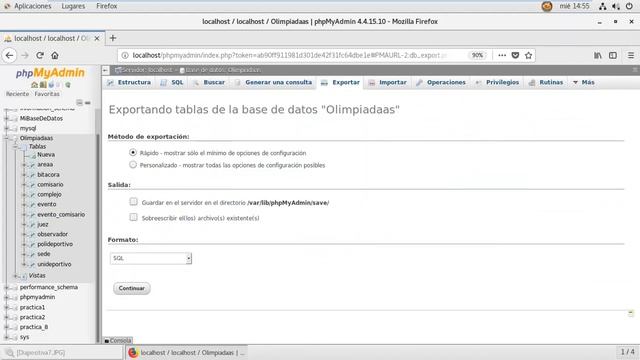Create Nueva table link

(x=46, y=155)
